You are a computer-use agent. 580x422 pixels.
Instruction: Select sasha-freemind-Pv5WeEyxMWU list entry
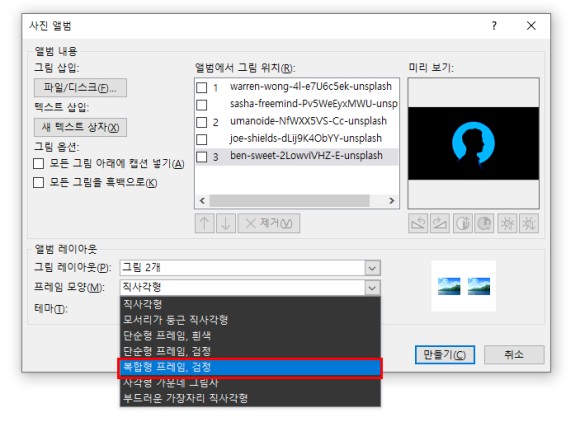point(314,104)
